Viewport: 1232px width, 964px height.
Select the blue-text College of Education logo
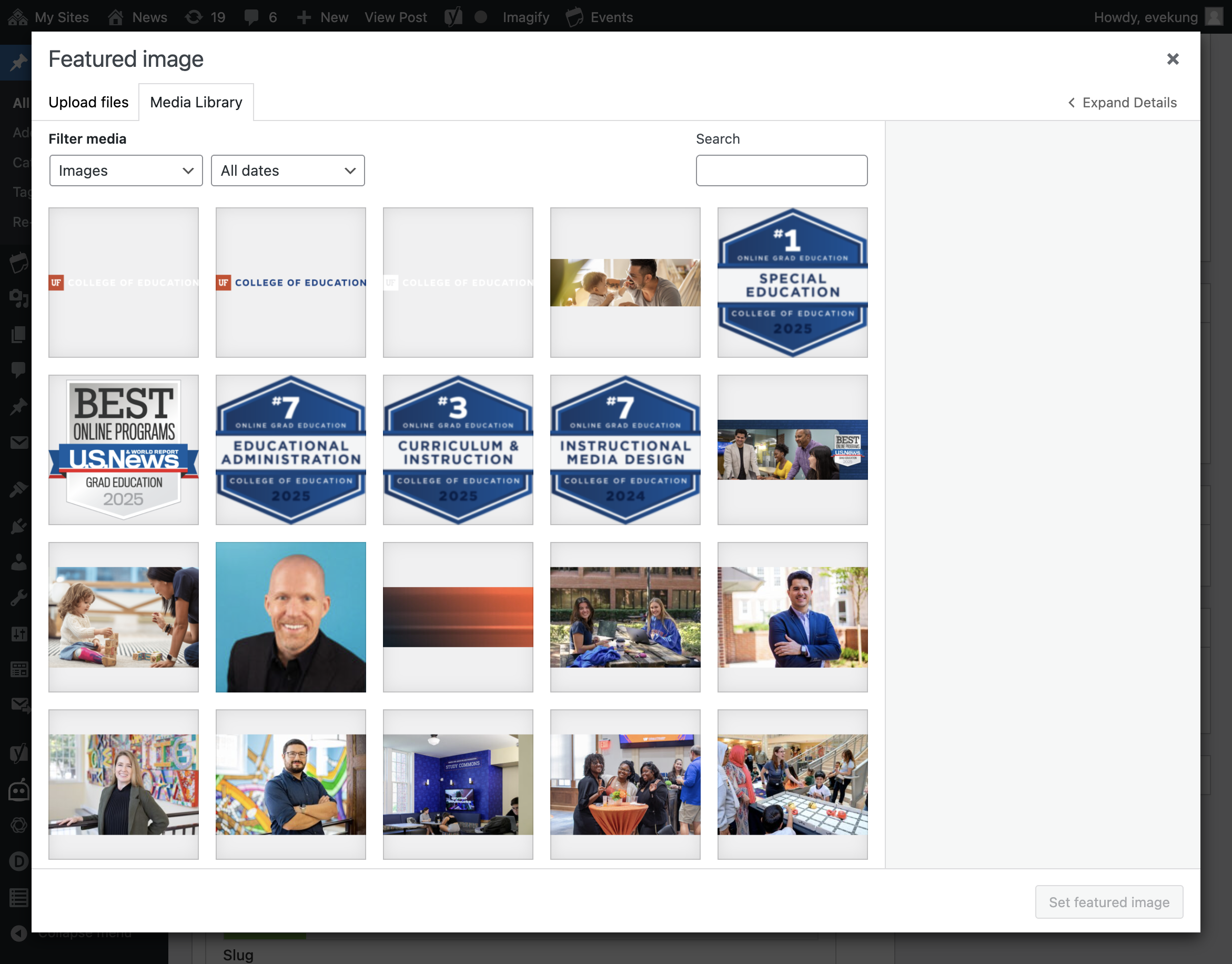pos(290,282)
